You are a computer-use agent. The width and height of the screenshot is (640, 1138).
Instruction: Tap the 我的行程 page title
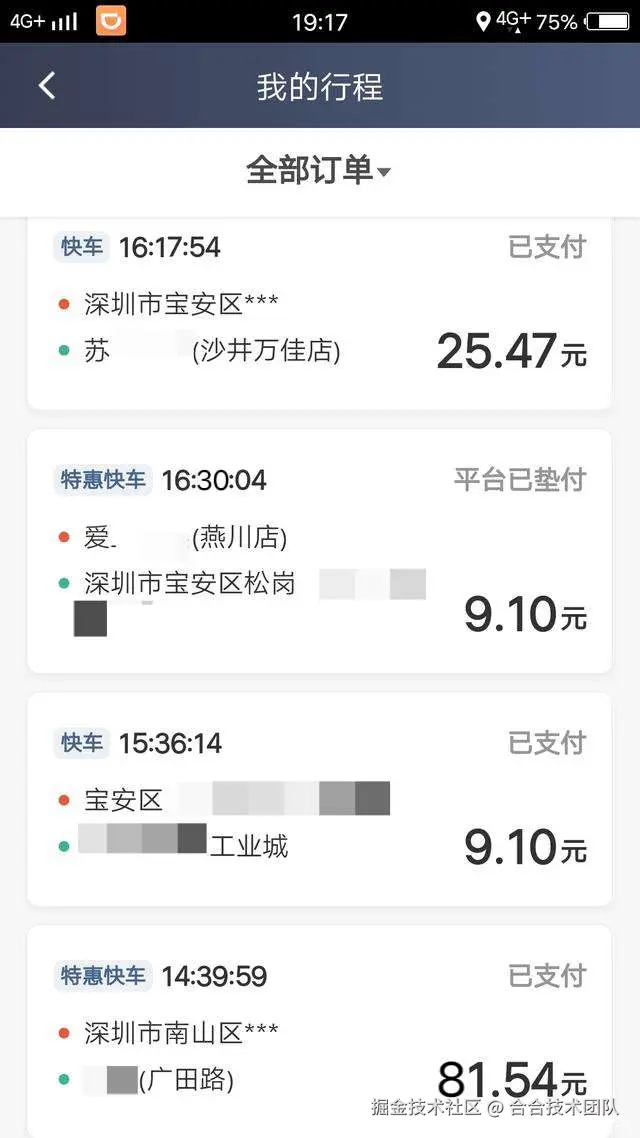tap(320, 86)
